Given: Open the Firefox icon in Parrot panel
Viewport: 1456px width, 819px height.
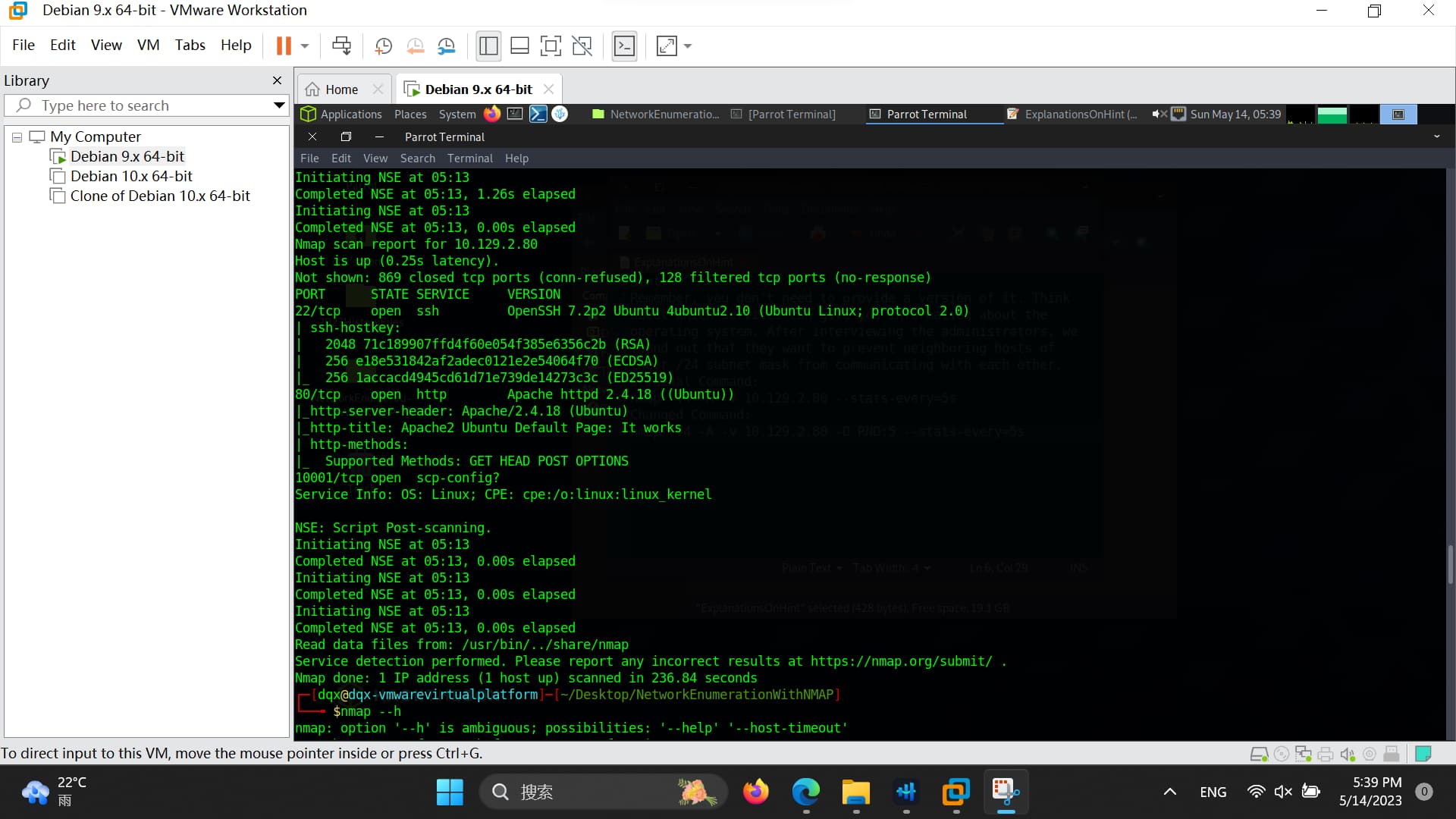Looking at the screenshot, I should (492, 115).
